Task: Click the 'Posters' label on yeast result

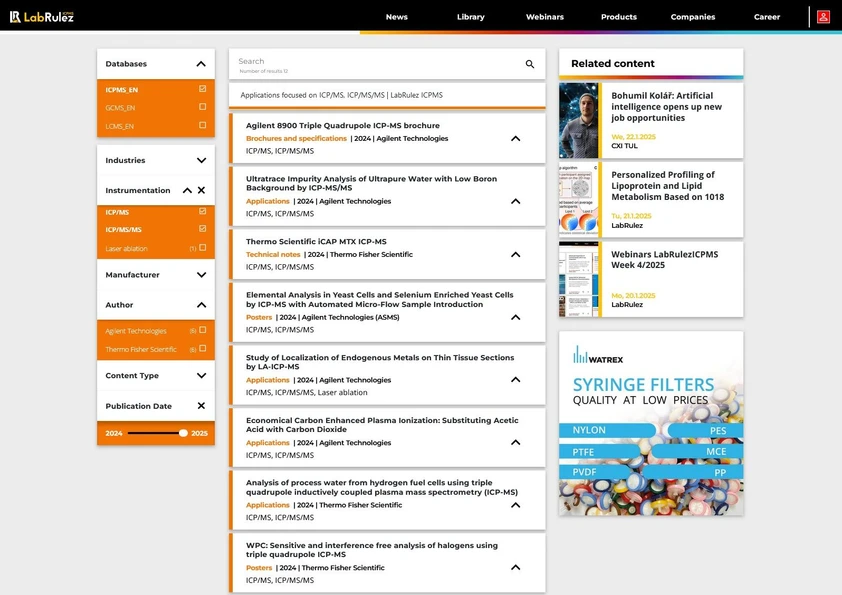Action: point(259,317)
